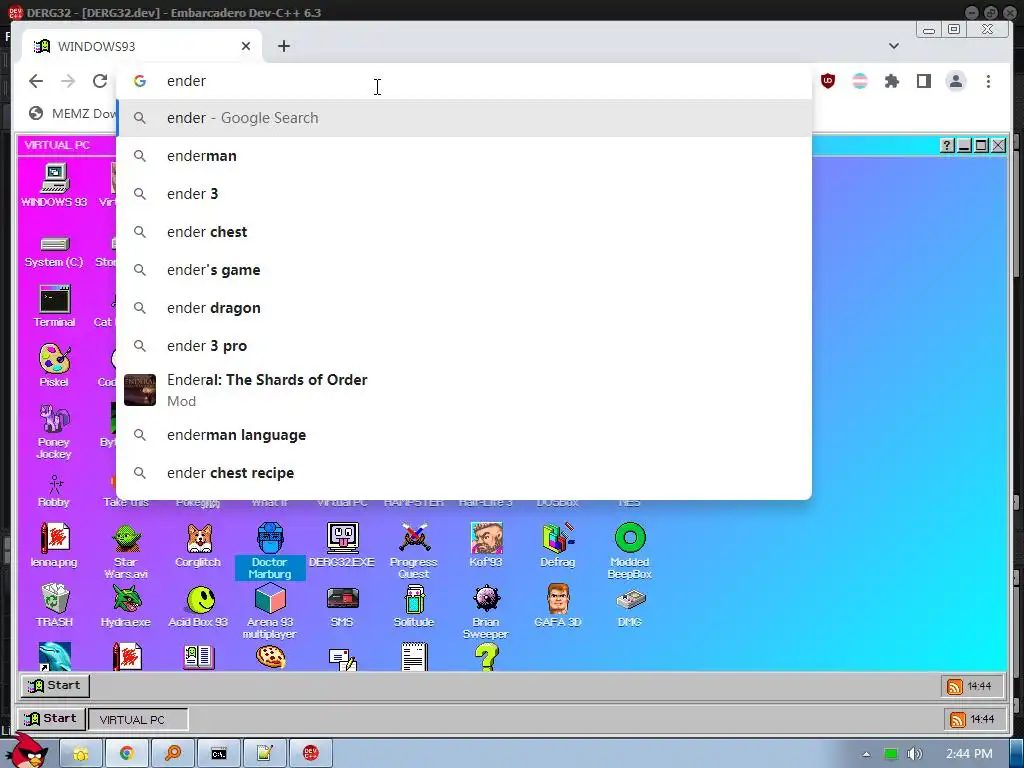Choose the 'ender chest recipe' suggestion
The height and width of the screenshot is (768, 1024).
(464, 473)
